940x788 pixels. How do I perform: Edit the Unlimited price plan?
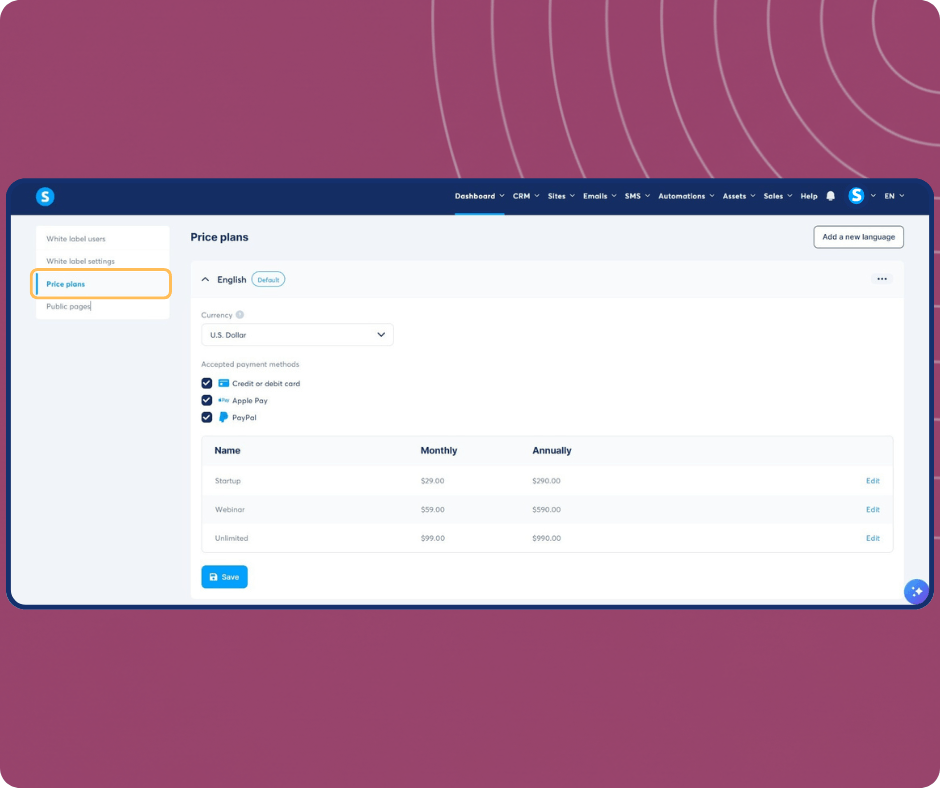click(872, 538)
